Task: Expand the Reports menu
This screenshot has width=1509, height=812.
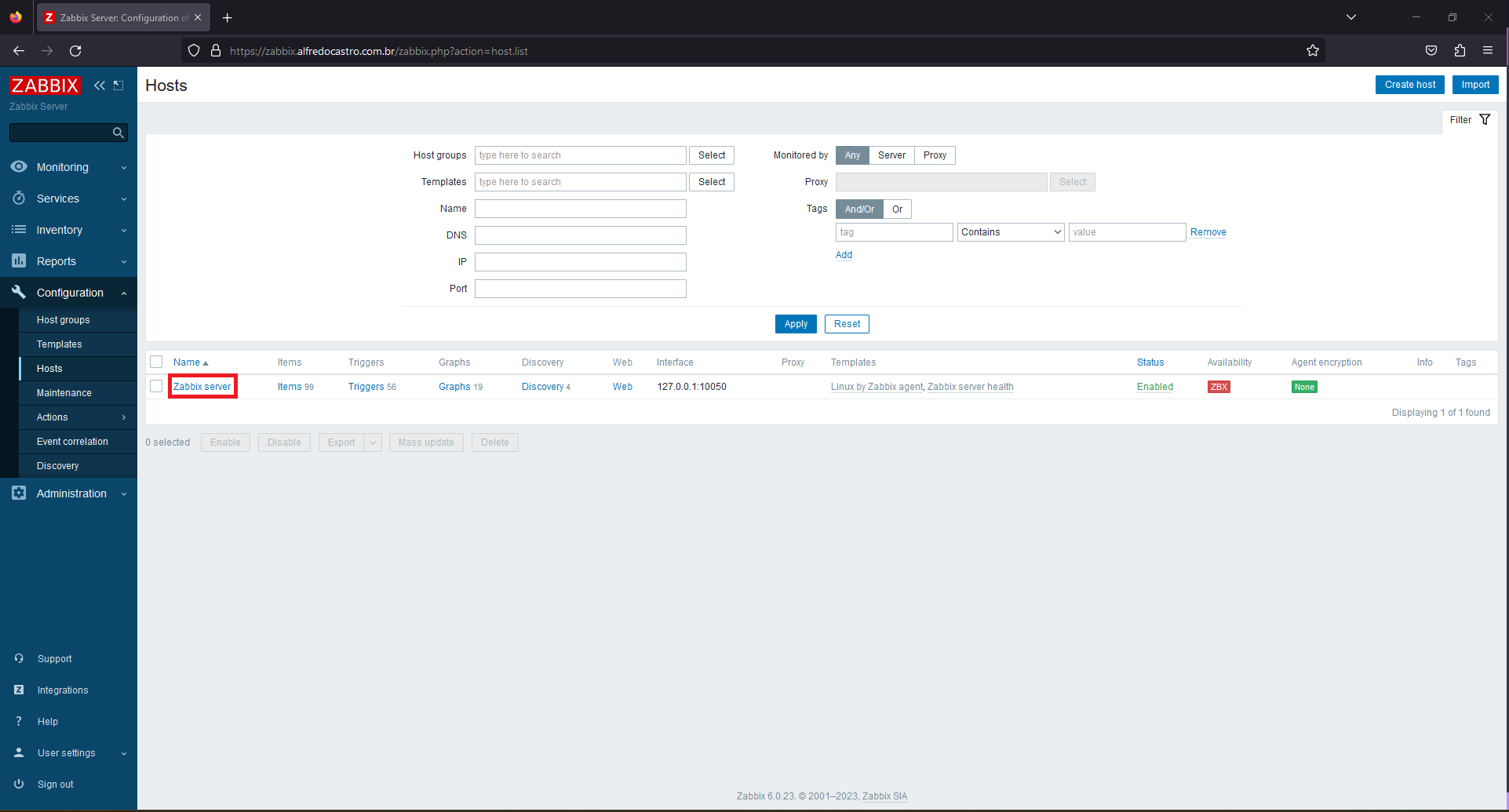Action: click(68, 261)
